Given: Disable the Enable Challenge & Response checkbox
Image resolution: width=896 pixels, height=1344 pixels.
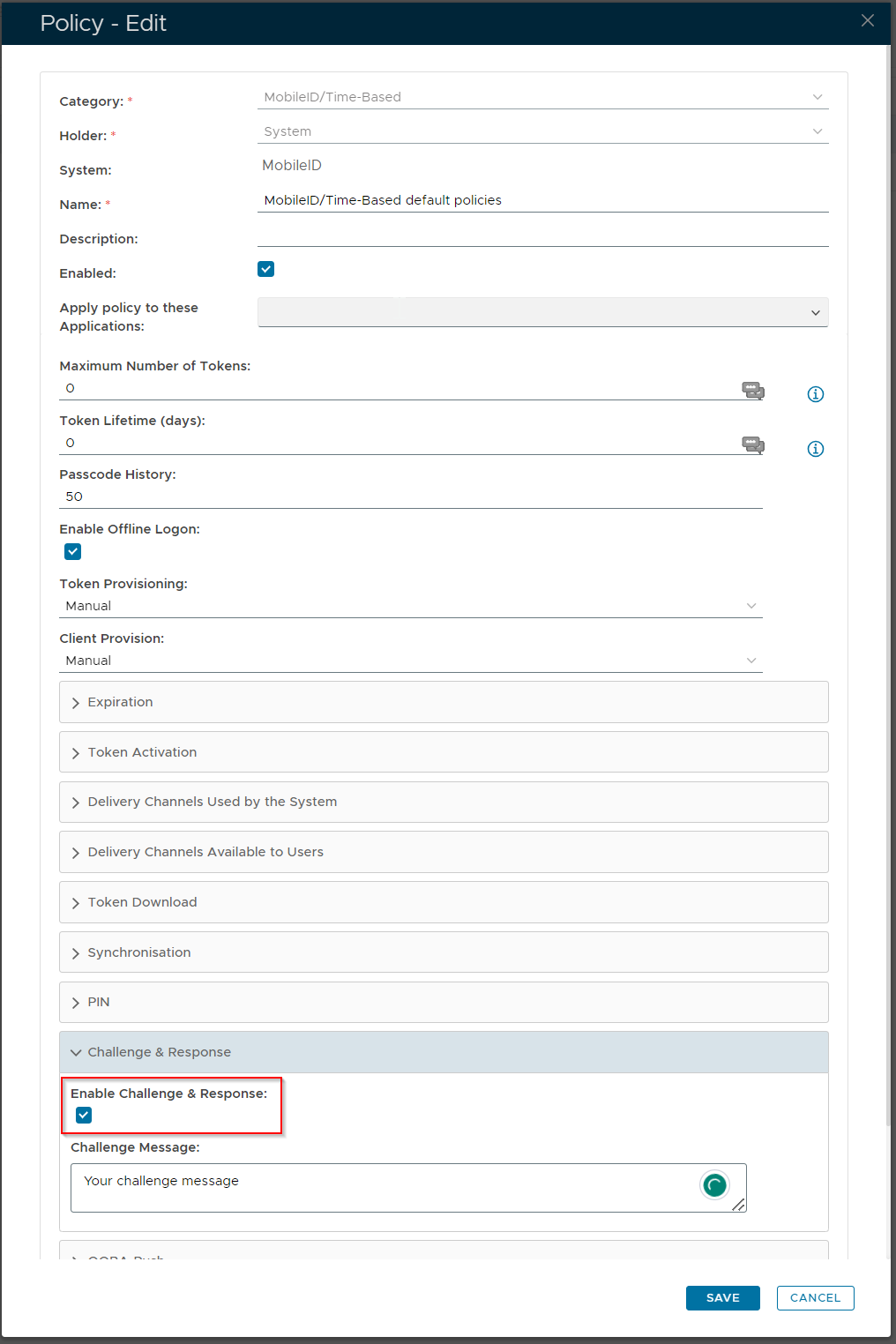Looking at the screenshot, I should 84,1116.
